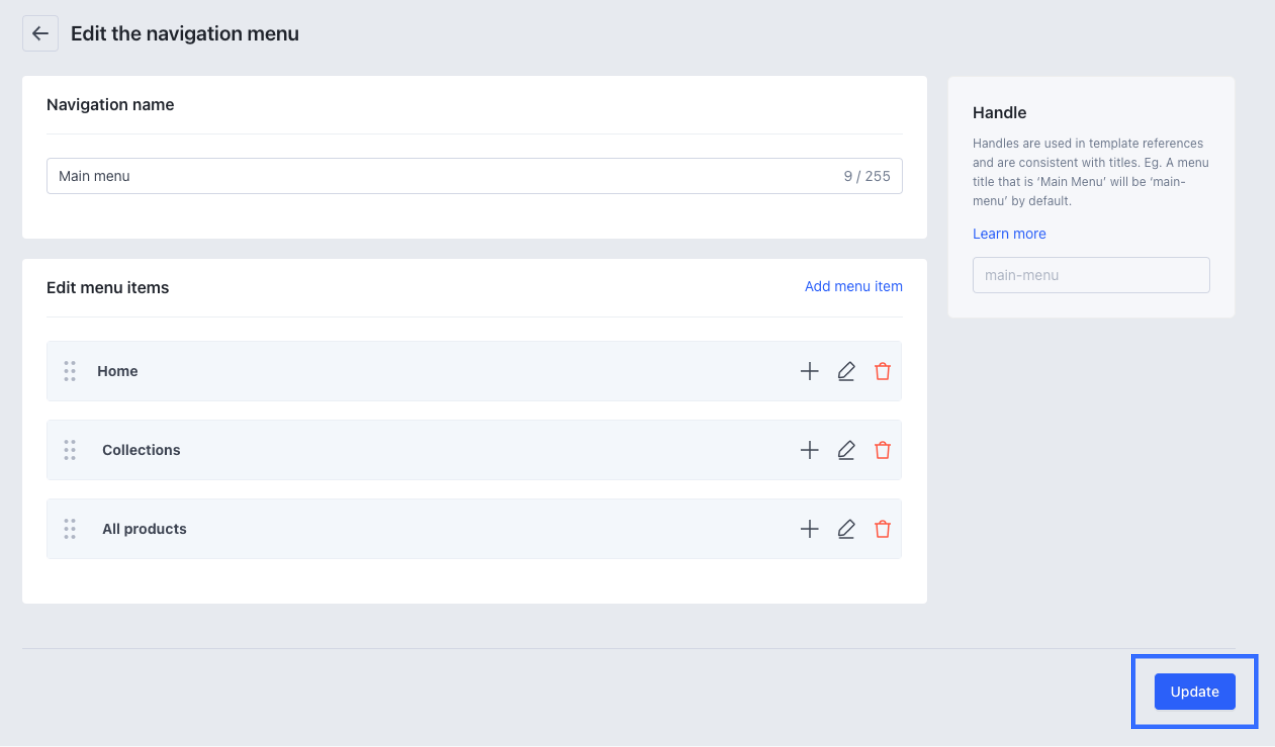
Task: Delete the All products menu item
Action: click(882, 529)
